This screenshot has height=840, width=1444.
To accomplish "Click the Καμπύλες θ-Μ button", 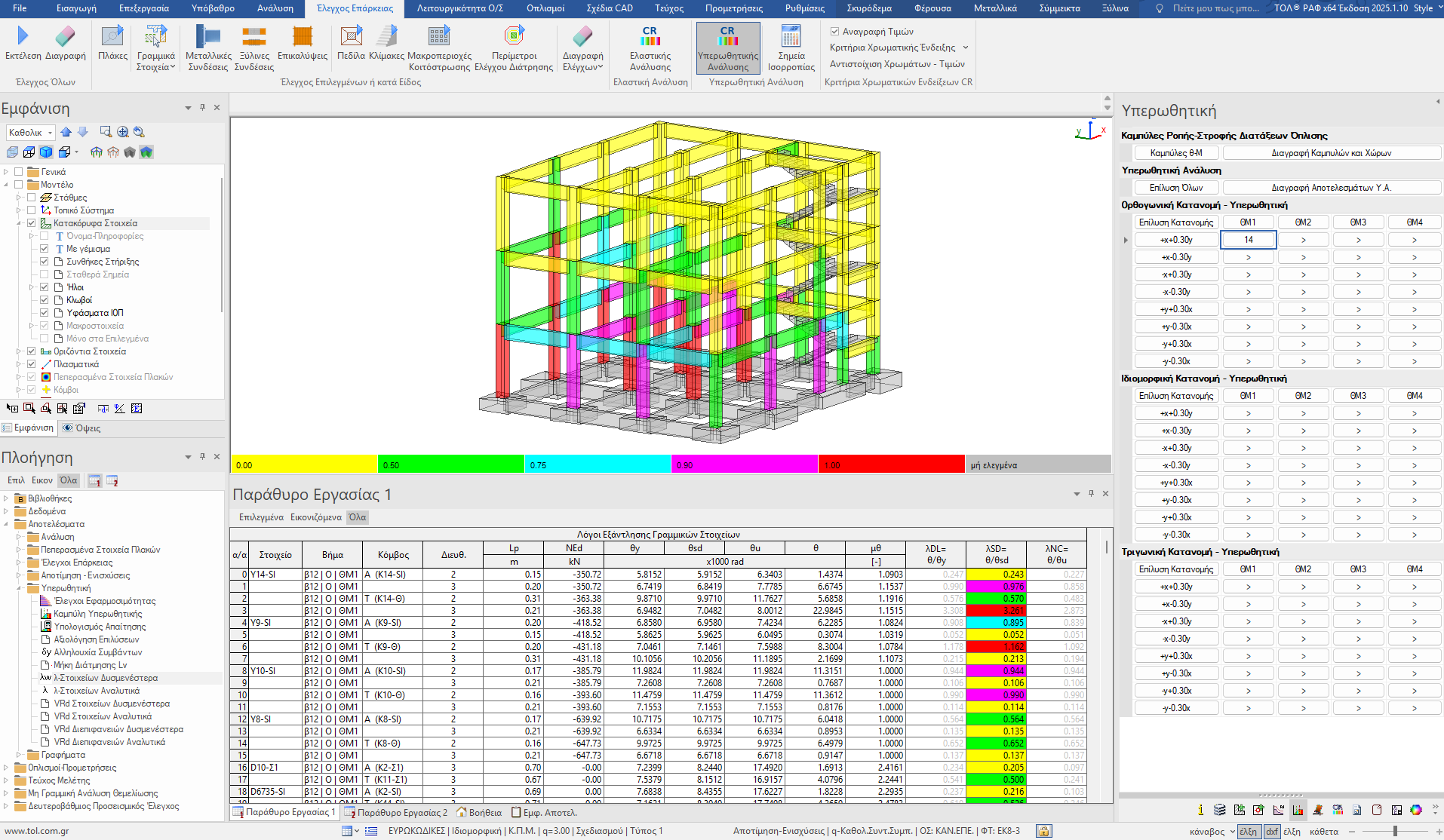I will tap(1176, 153).
